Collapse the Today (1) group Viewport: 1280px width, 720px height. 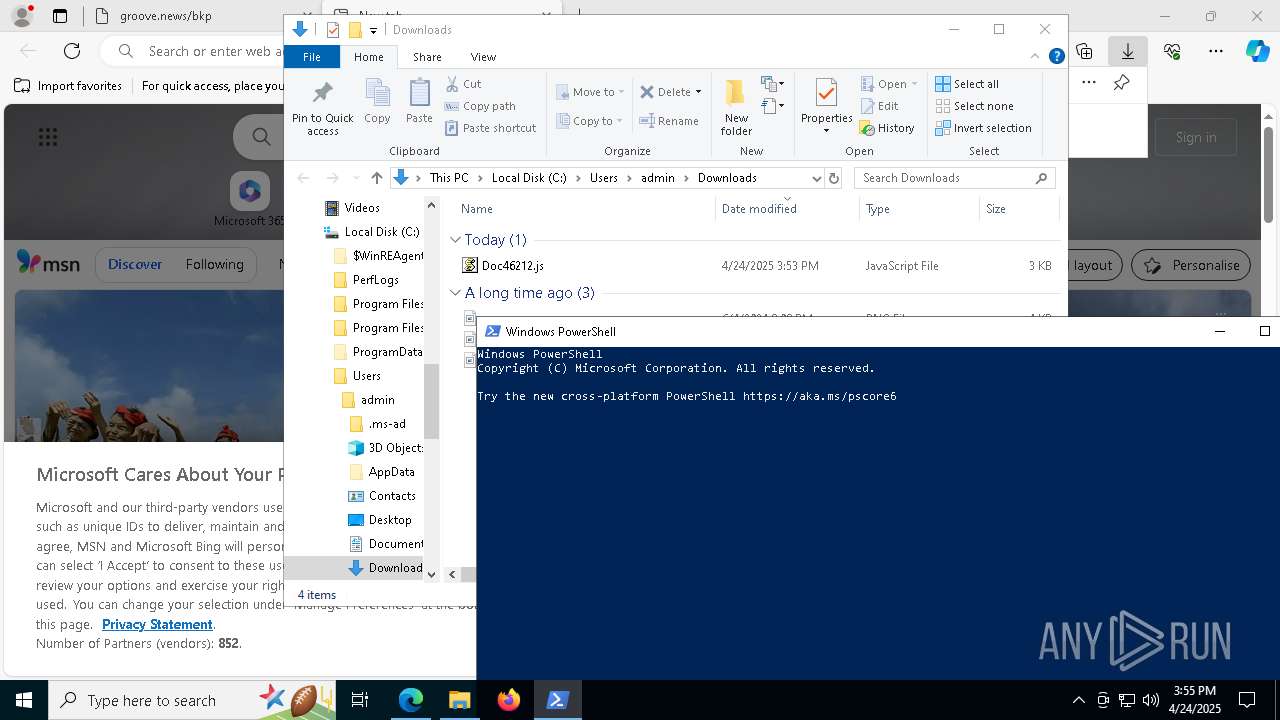coord(455,240)
